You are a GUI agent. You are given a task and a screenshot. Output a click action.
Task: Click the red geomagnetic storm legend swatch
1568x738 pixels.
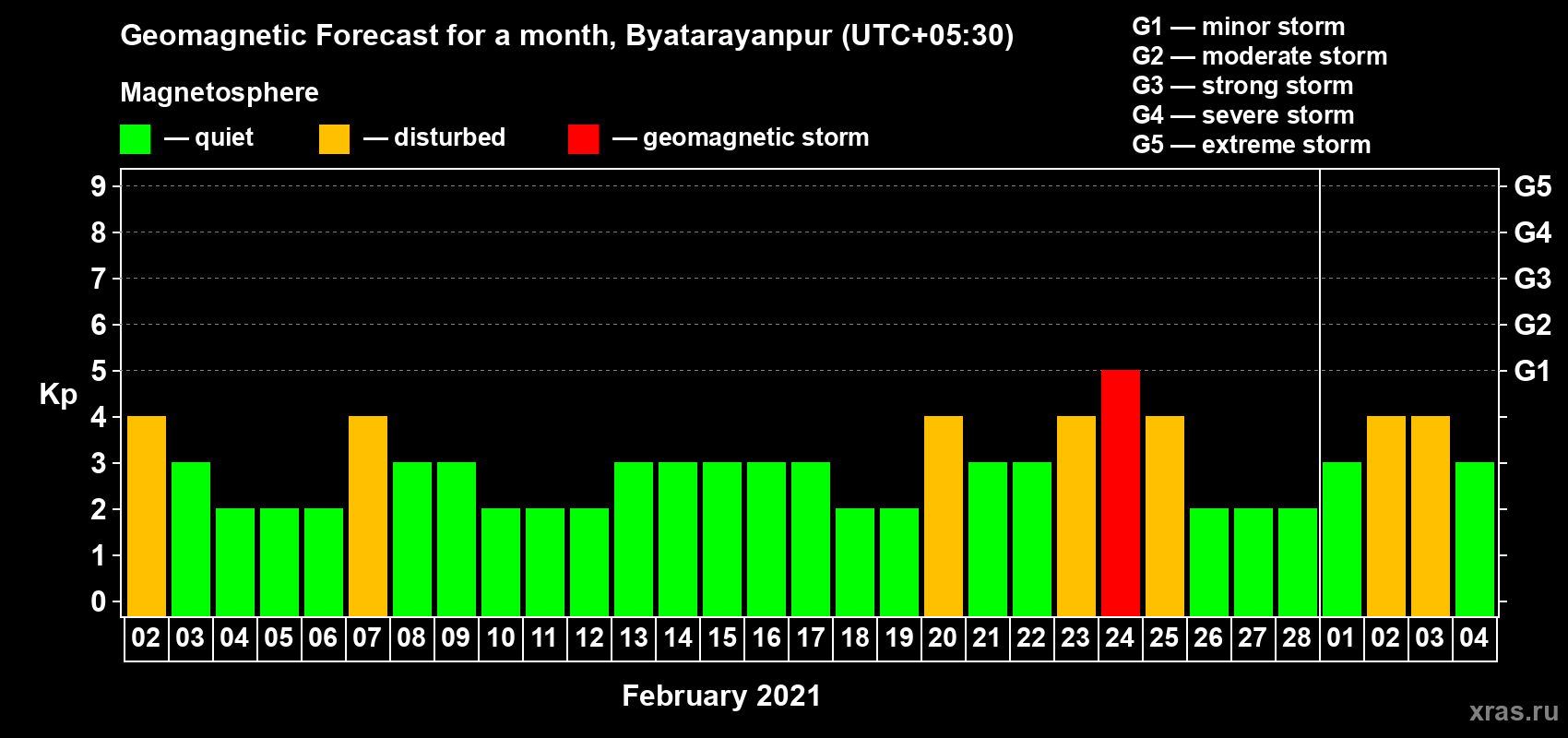[583, 139]
